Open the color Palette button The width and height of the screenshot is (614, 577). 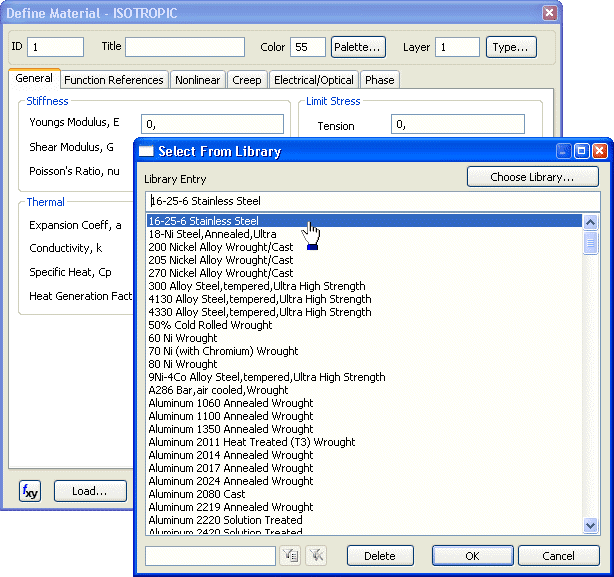[x=358, y=47]
